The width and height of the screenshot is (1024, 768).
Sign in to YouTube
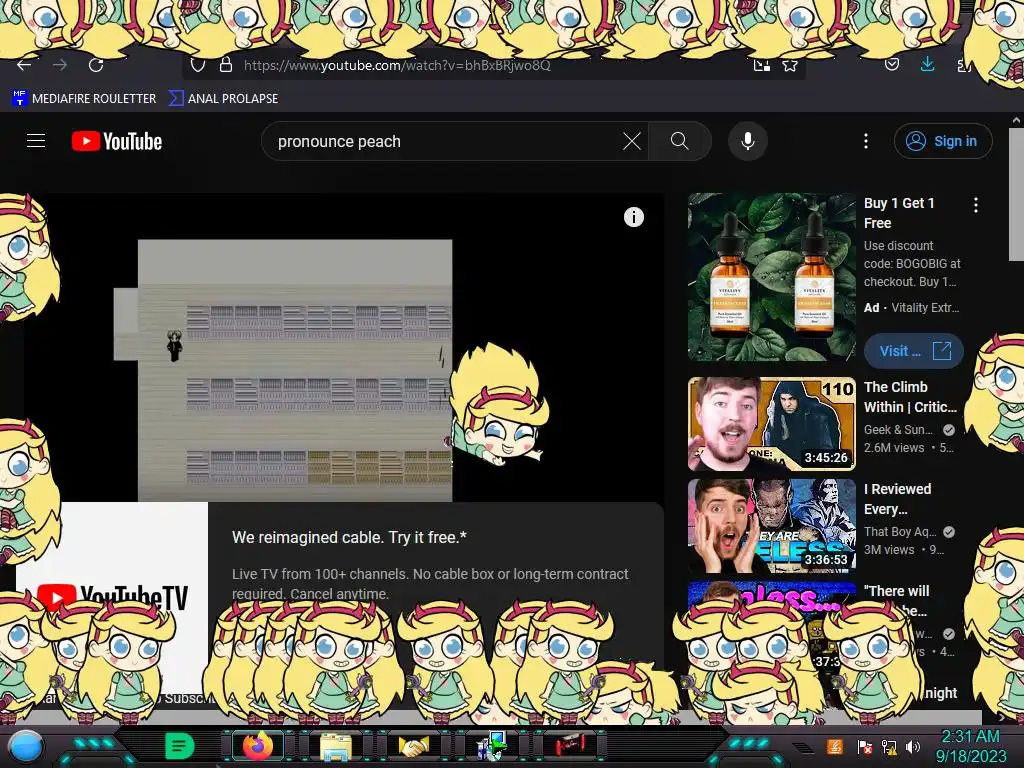click(x=943, y=141)
